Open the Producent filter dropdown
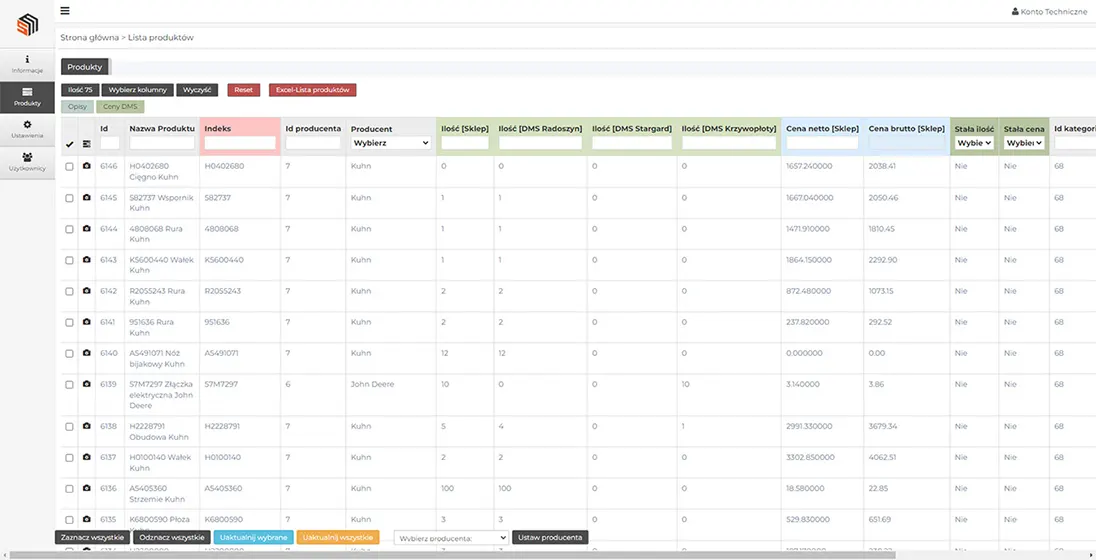Screen dimensions: 1096x560 (390, 143)
